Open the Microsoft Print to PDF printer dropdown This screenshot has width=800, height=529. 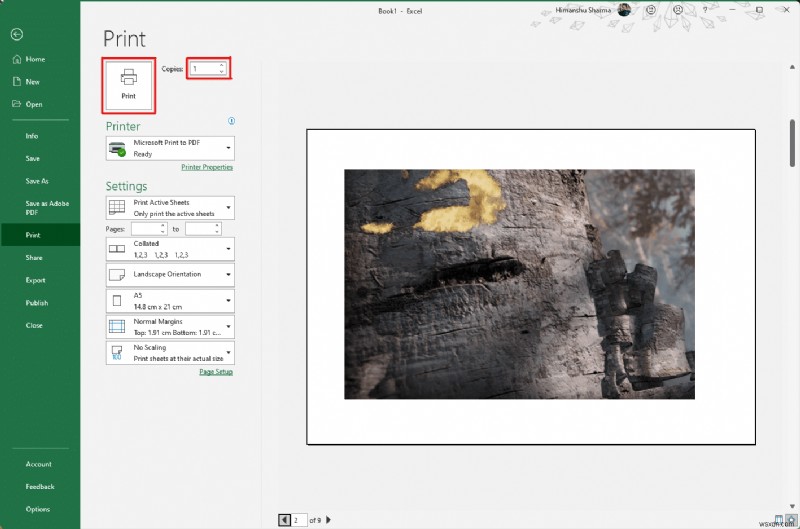(170, 148)
